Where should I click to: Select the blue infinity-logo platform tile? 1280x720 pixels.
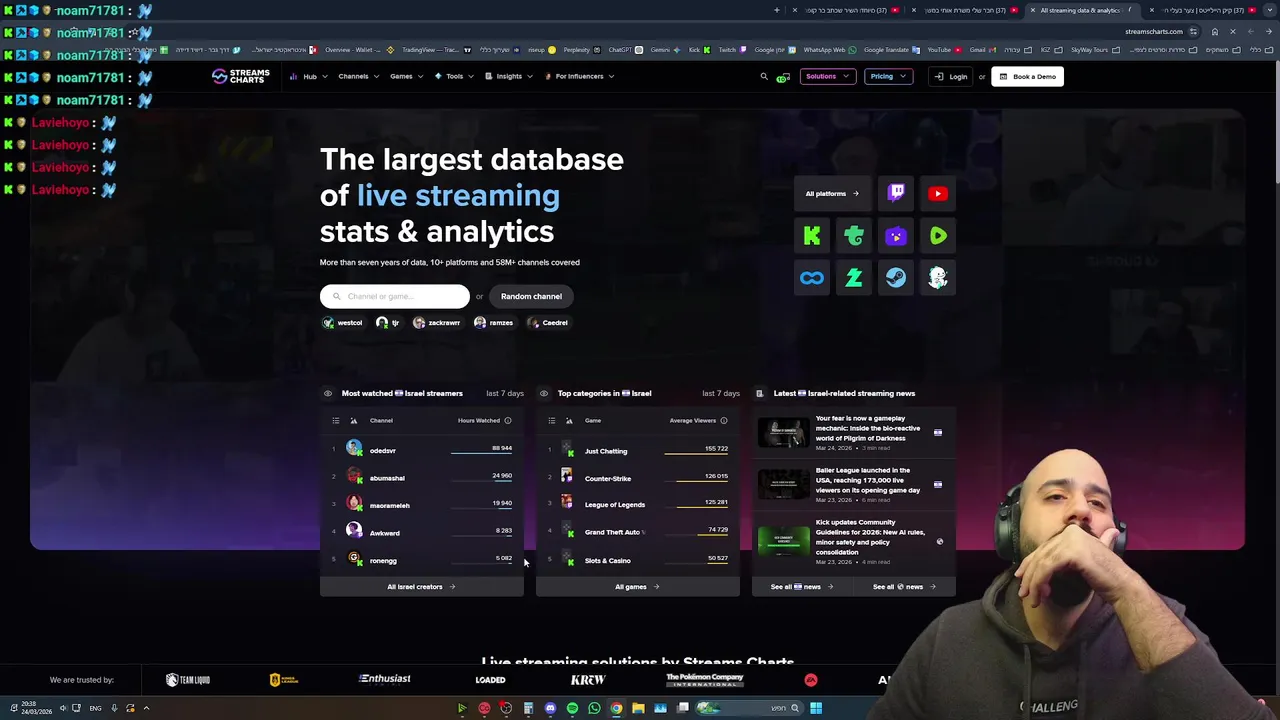point(812,279)
